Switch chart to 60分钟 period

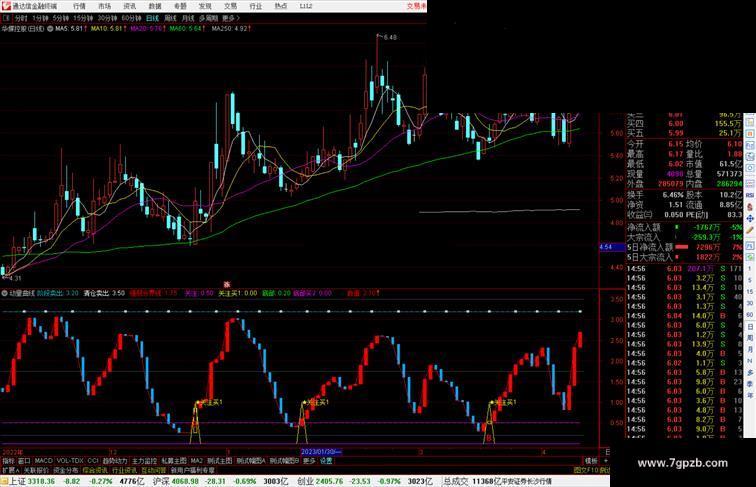point(131,18)
